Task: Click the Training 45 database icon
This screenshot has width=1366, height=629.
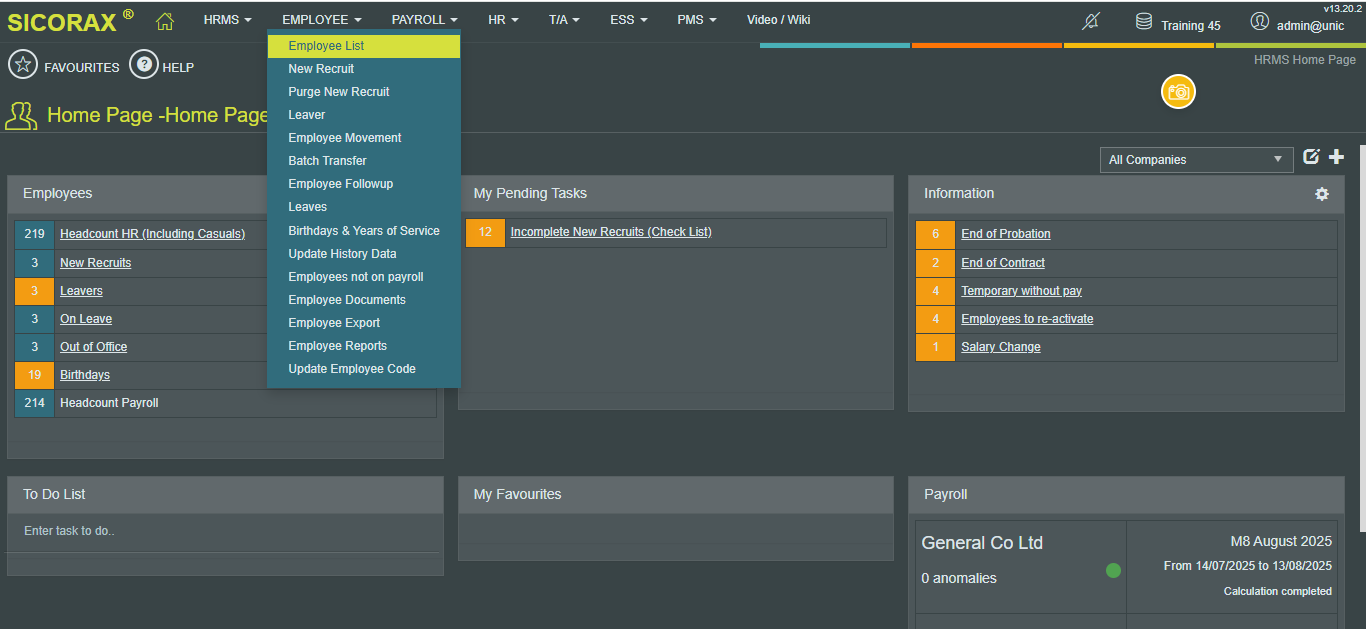Action: [1144, 22]
